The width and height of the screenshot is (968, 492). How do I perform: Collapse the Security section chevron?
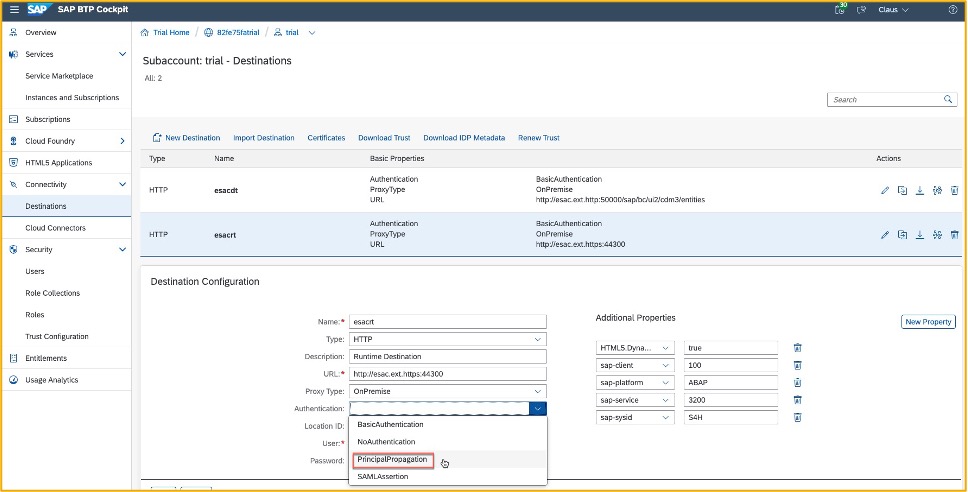click(x=122, y=249)
